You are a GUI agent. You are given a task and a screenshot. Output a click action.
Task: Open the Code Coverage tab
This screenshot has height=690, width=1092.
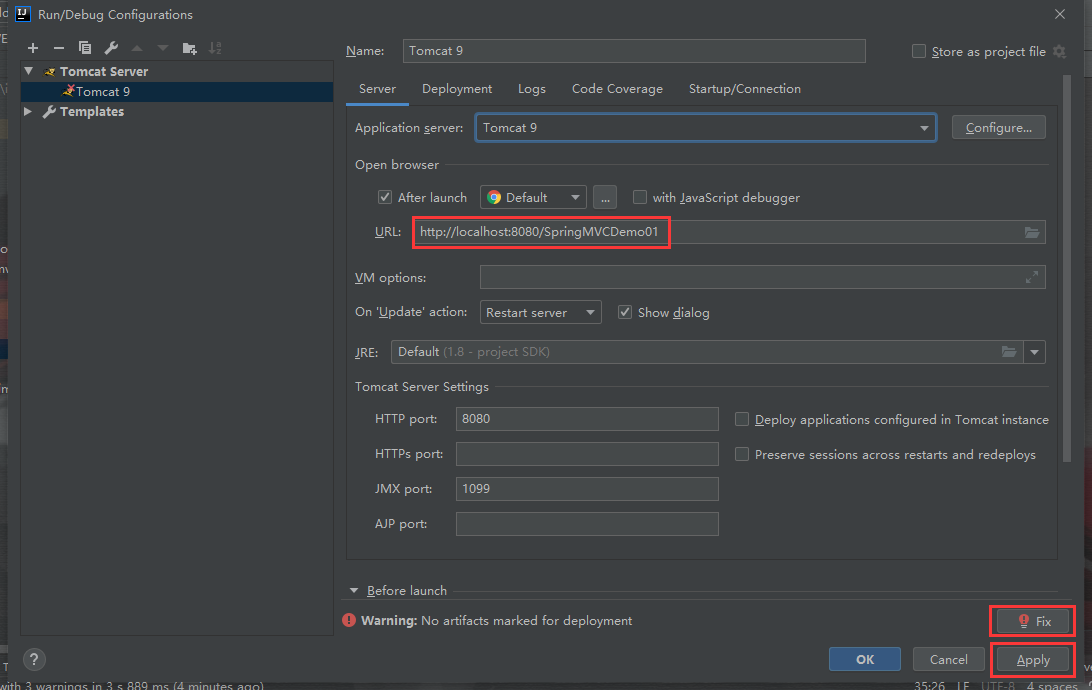pyautogui.click(x=617, y=89)
